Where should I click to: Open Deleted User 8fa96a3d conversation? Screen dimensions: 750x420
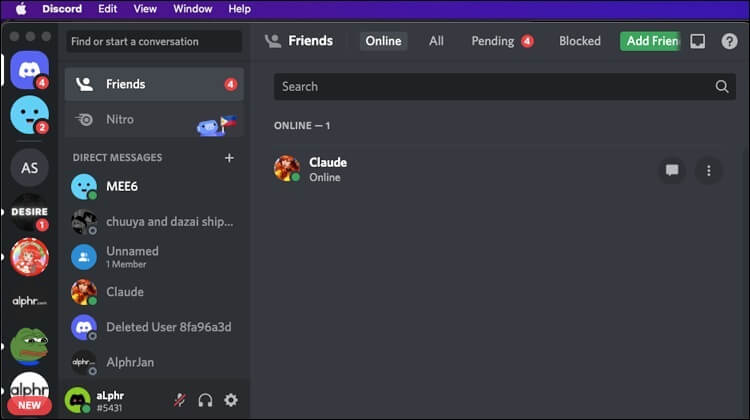point(154,327)
